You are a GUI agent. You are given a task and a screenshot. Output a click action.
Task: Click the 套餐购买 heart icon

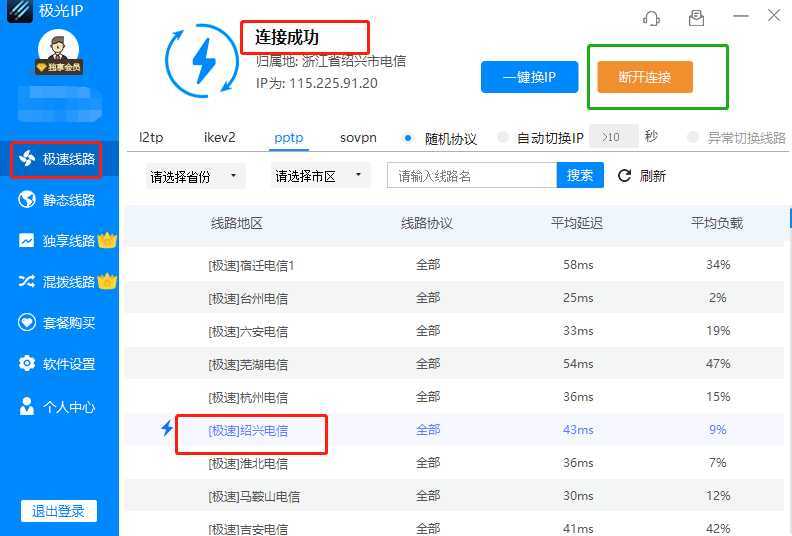click(x=27, y=322)
